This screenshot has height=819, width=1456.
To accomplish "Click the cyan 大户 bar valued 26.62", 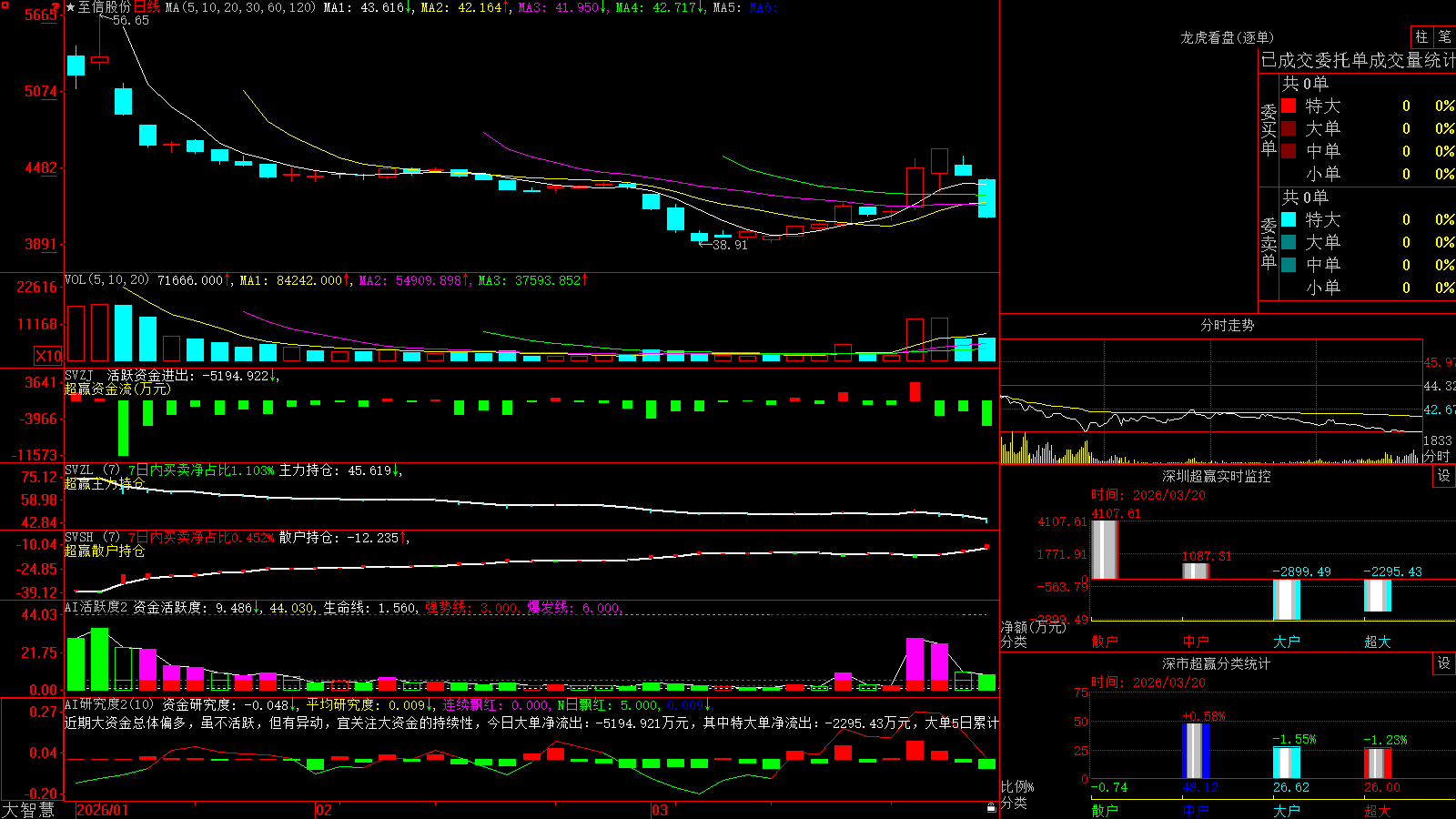I will pyautogui.click(x=1286, y=763).
